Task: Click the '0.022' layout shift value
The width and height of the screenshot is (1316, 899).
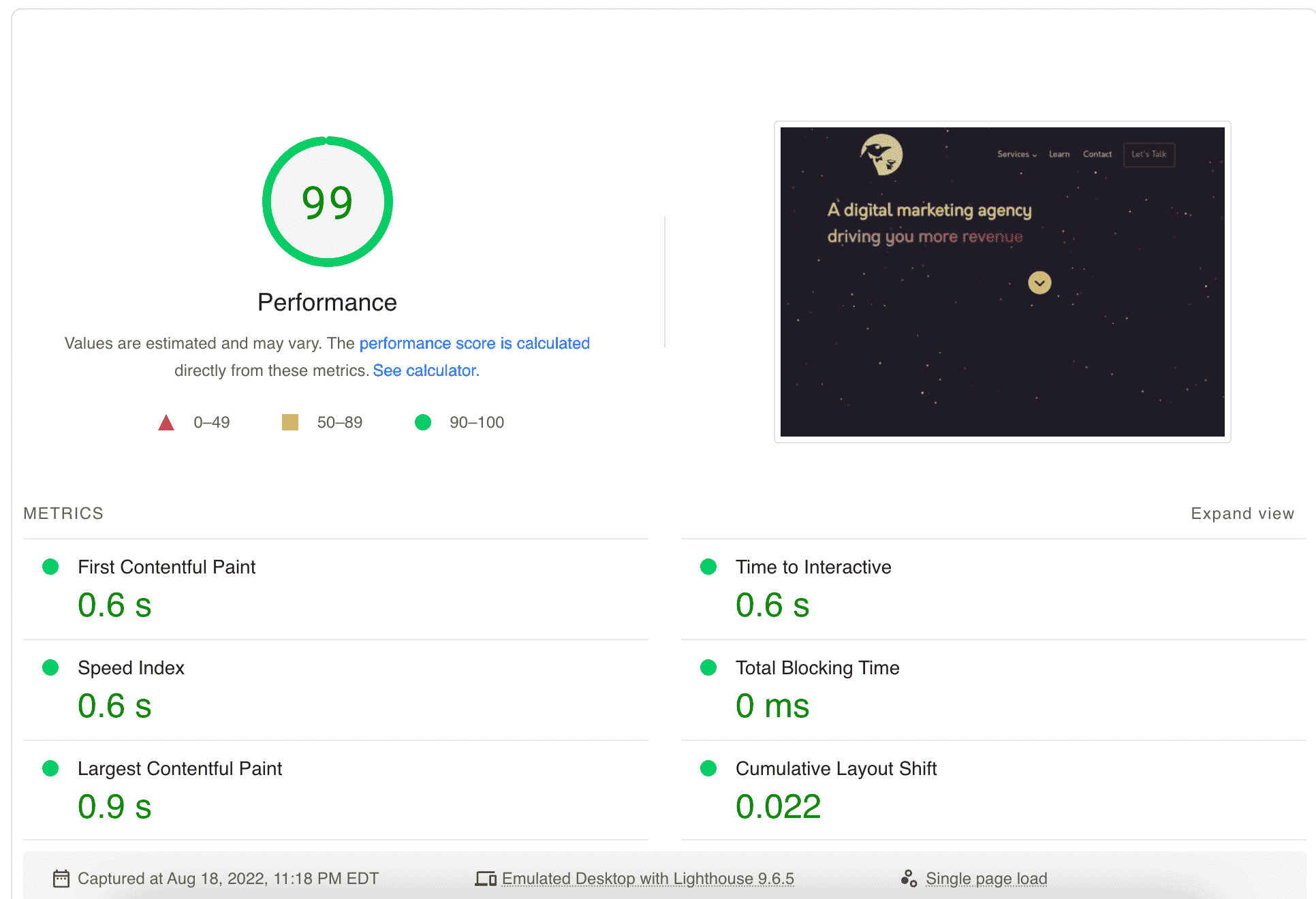Action: 778,806
